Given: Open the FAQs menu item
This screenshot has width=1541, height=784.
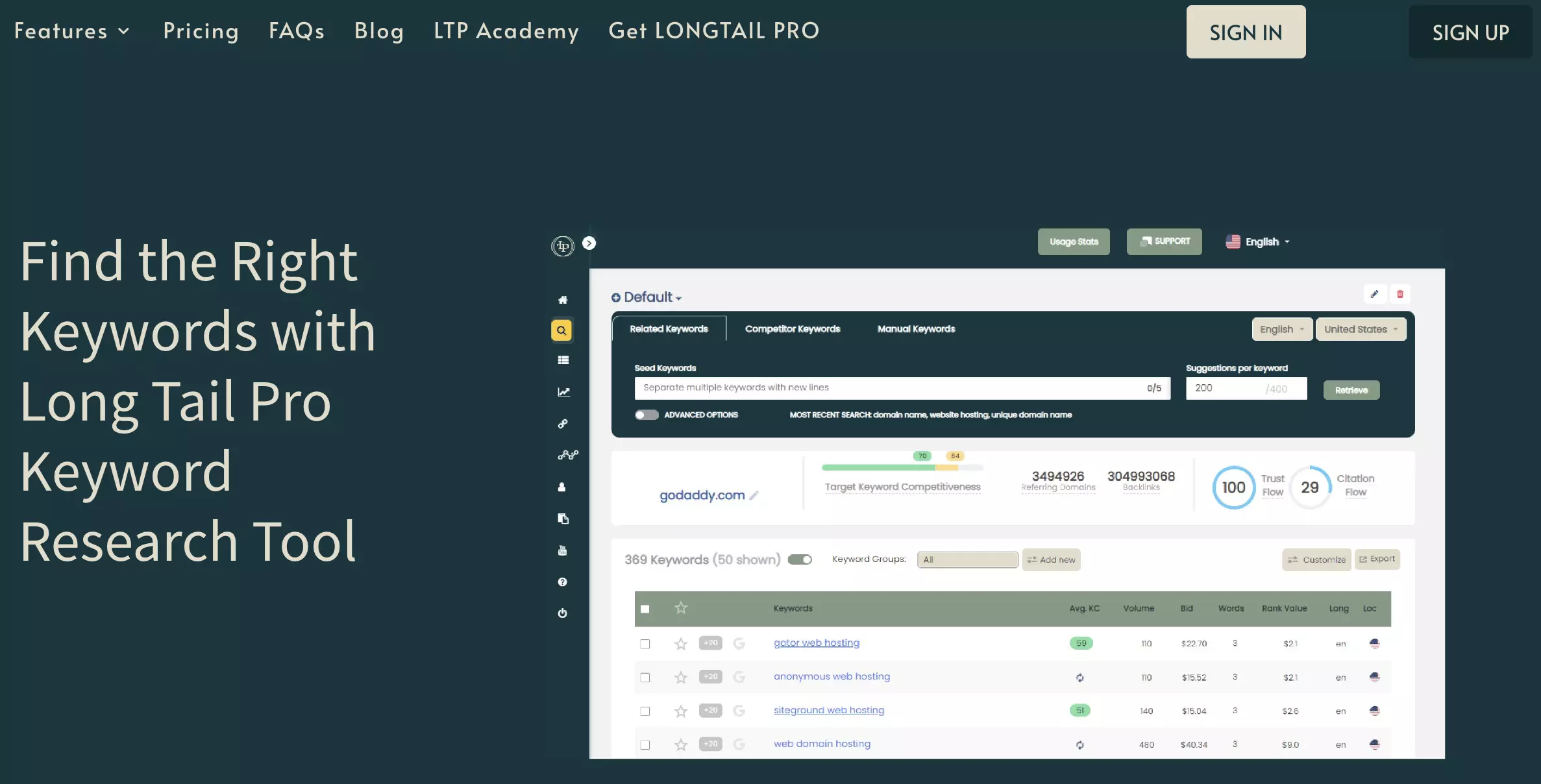Looking at the screenshot, I should pos(297,31).
